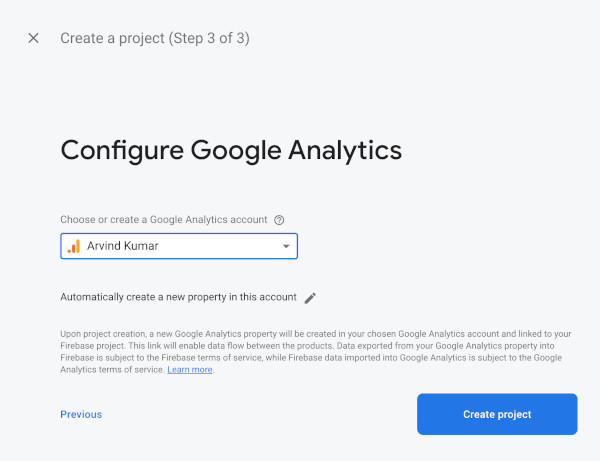The width and height of the screenshot is (600, 461).
Task: Expand the account dropdown arrow
Action: click(x=286, y=246)
